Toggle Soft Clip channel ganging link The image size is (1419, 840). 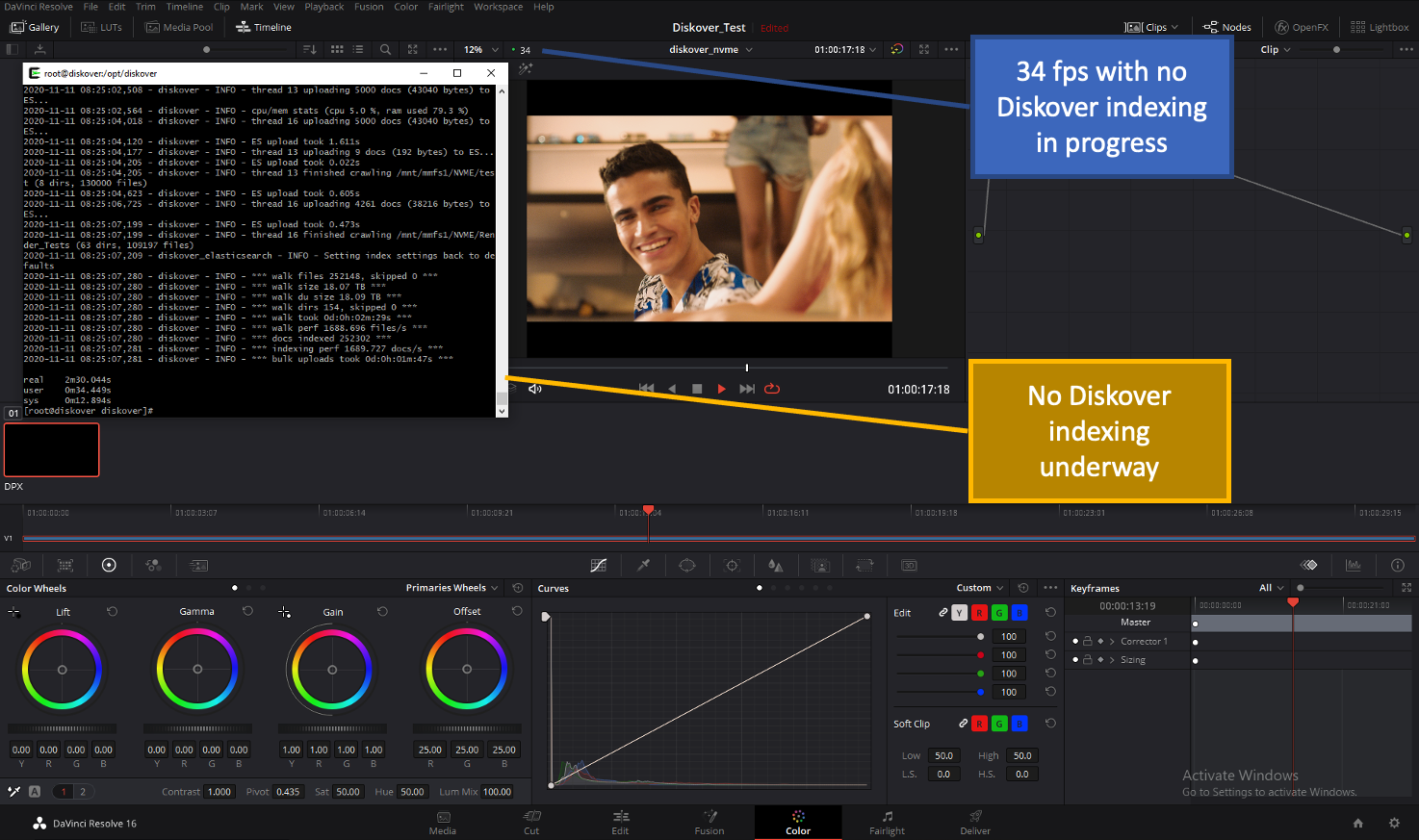(963, 724)
